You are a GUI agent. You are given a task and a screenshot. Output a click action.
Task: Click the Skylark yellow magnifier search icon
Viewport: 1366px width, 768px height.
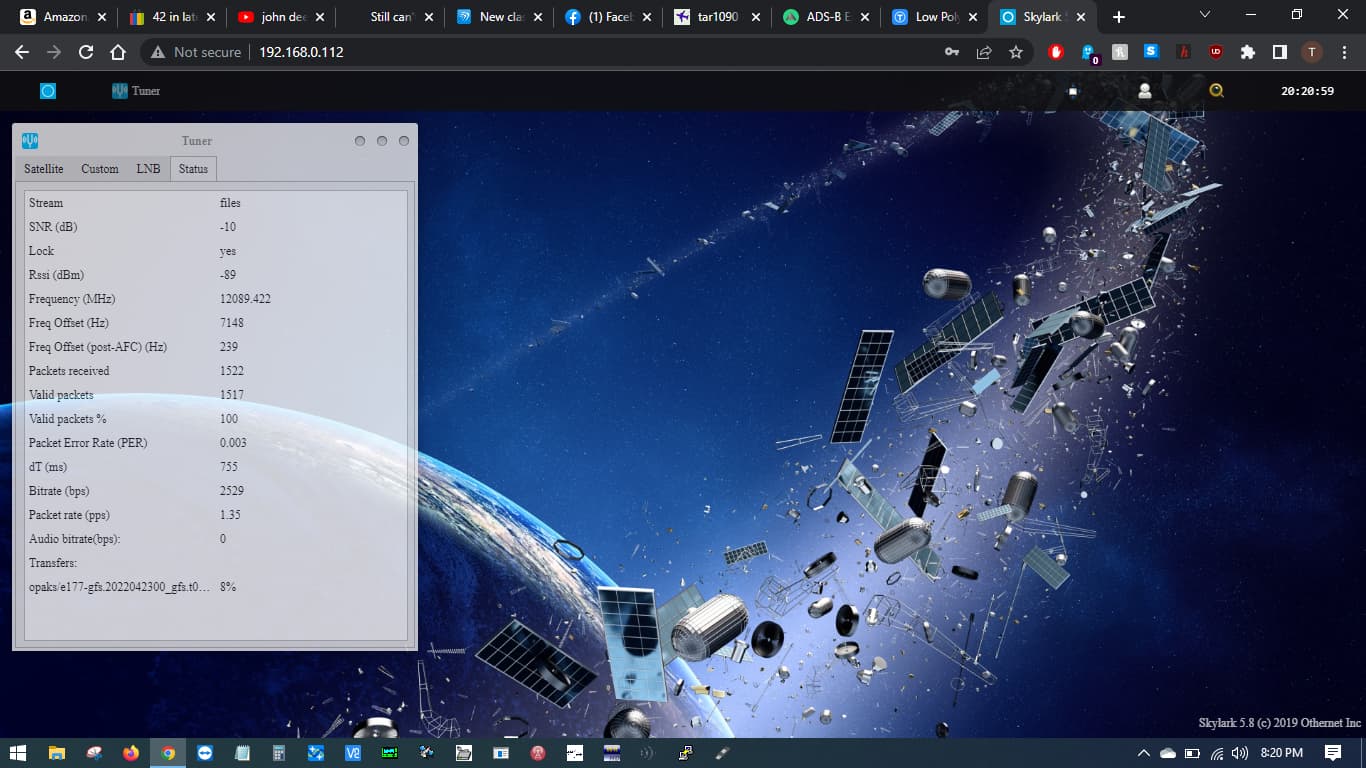1216,91
